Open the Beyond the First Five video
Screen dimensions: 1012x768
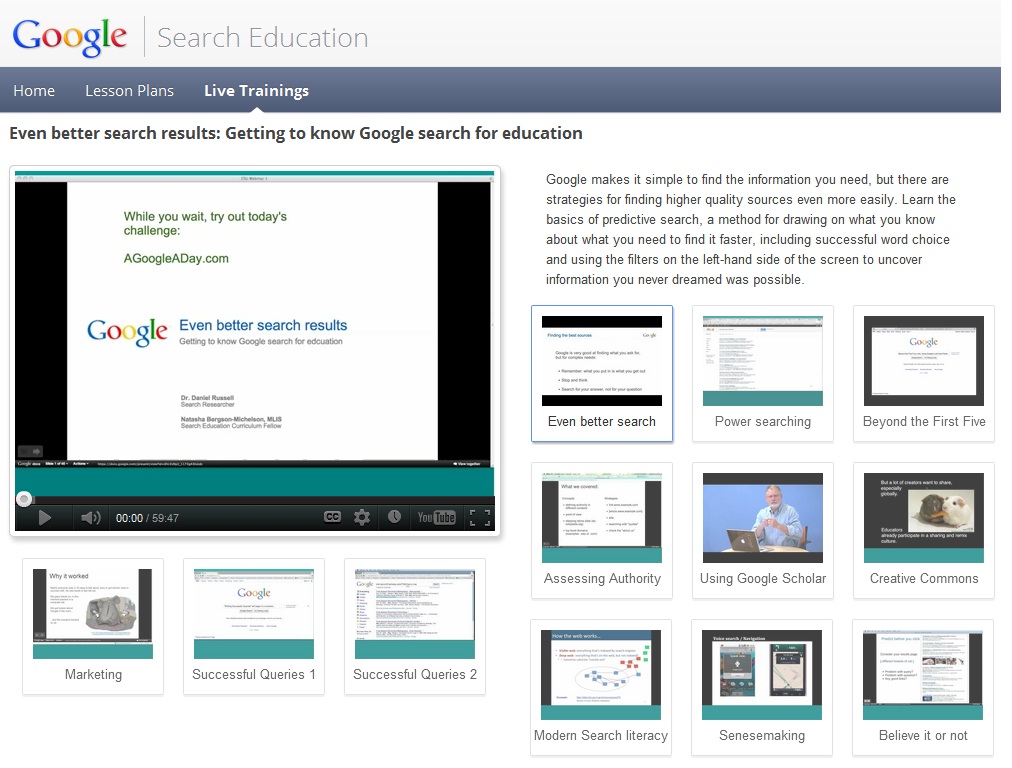pyautogui.click(x=924, y=374)
